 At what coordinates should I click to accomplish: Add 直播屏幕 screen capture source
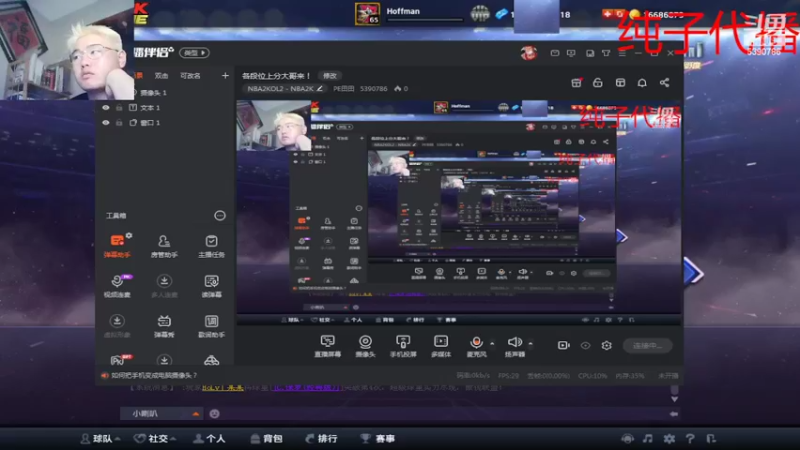pos(328,345)
